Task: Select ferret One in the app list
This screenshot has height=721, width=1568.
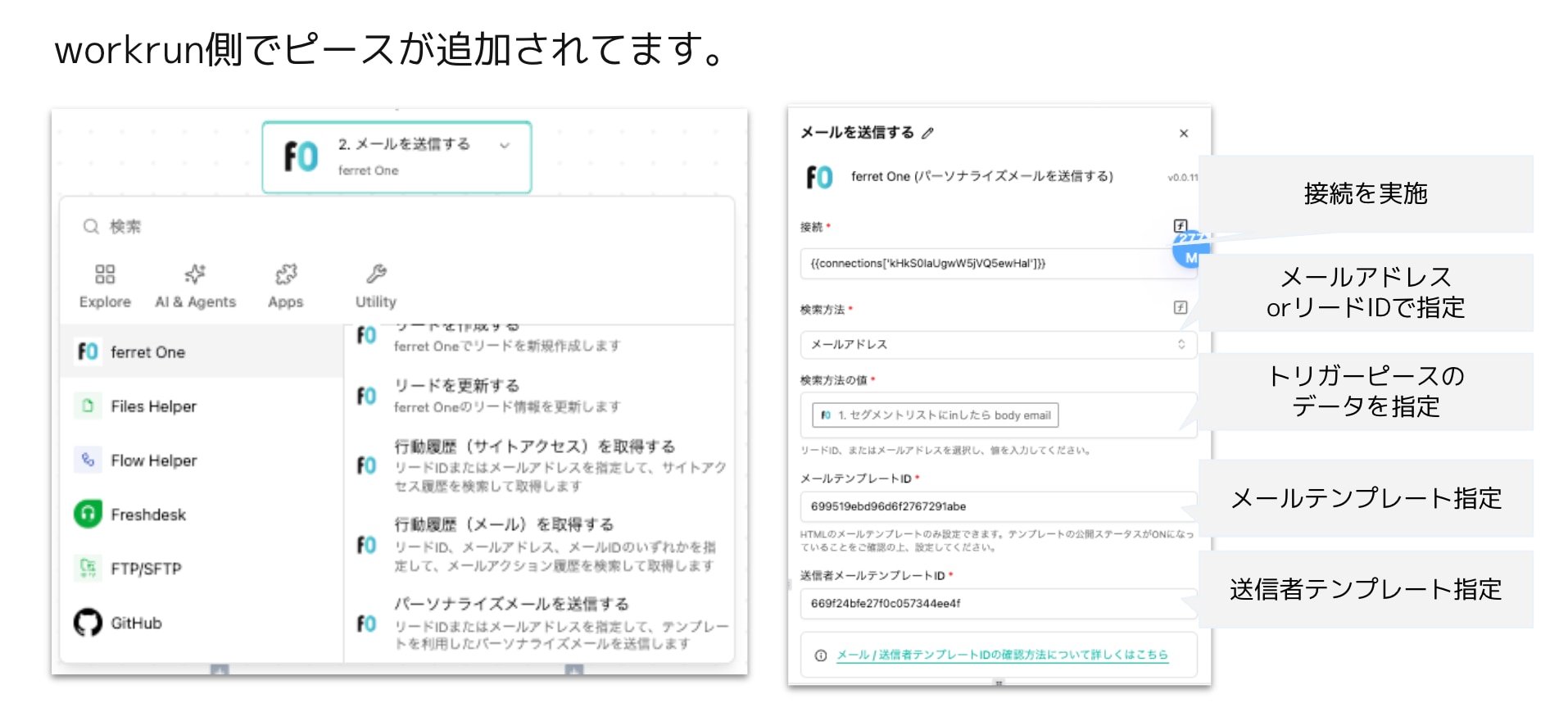Action: click(x=147, y=352)
